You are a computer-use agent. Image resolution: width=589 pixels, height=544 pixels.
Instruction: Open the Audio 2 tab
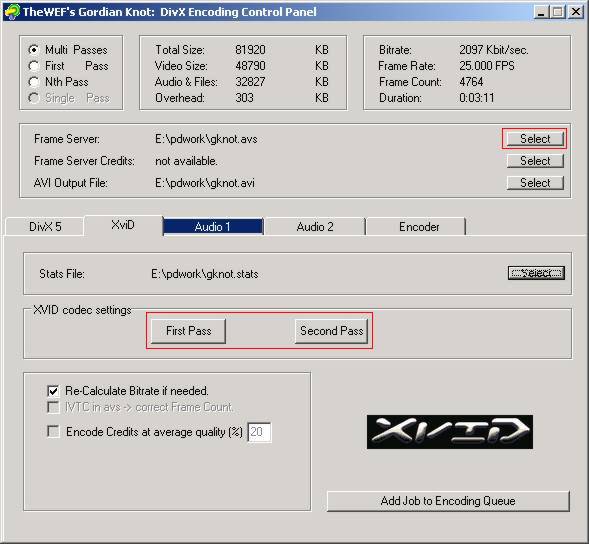click(315, 227)
